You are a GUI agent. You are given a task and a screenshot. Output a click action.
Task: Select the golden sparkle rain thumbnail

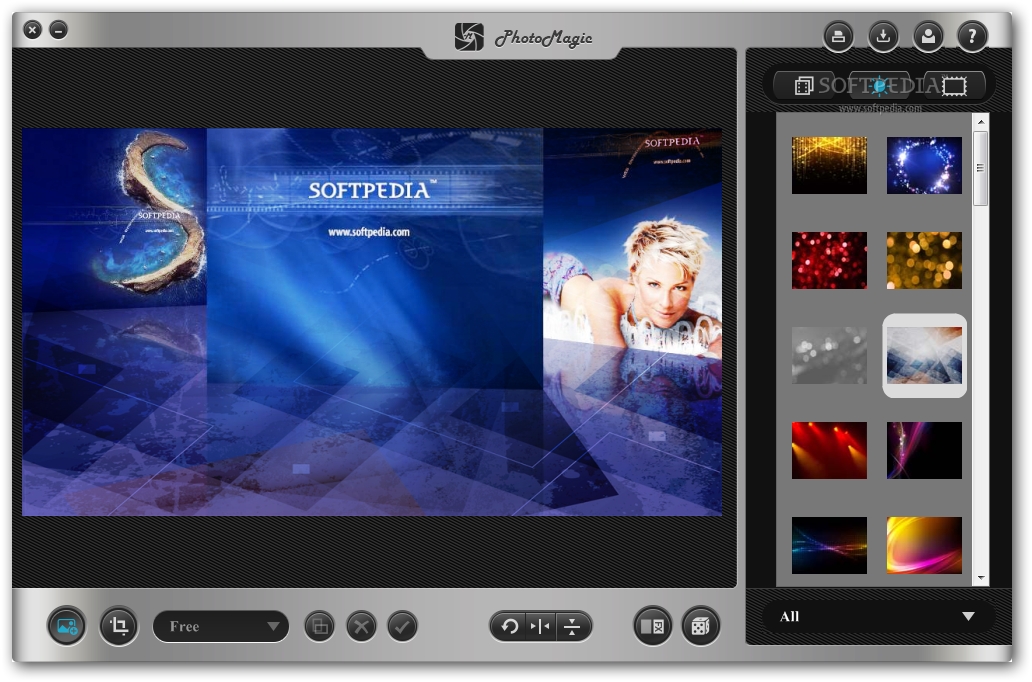click(x=829, y=165)
